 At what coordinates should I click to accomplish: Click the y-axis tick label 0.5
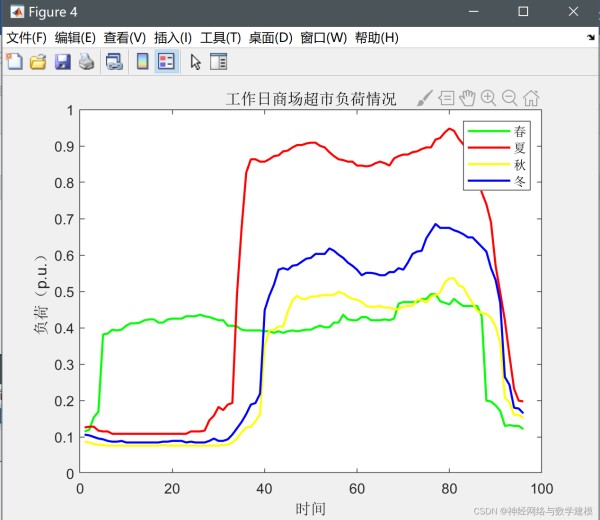click(x=64, y=292)
